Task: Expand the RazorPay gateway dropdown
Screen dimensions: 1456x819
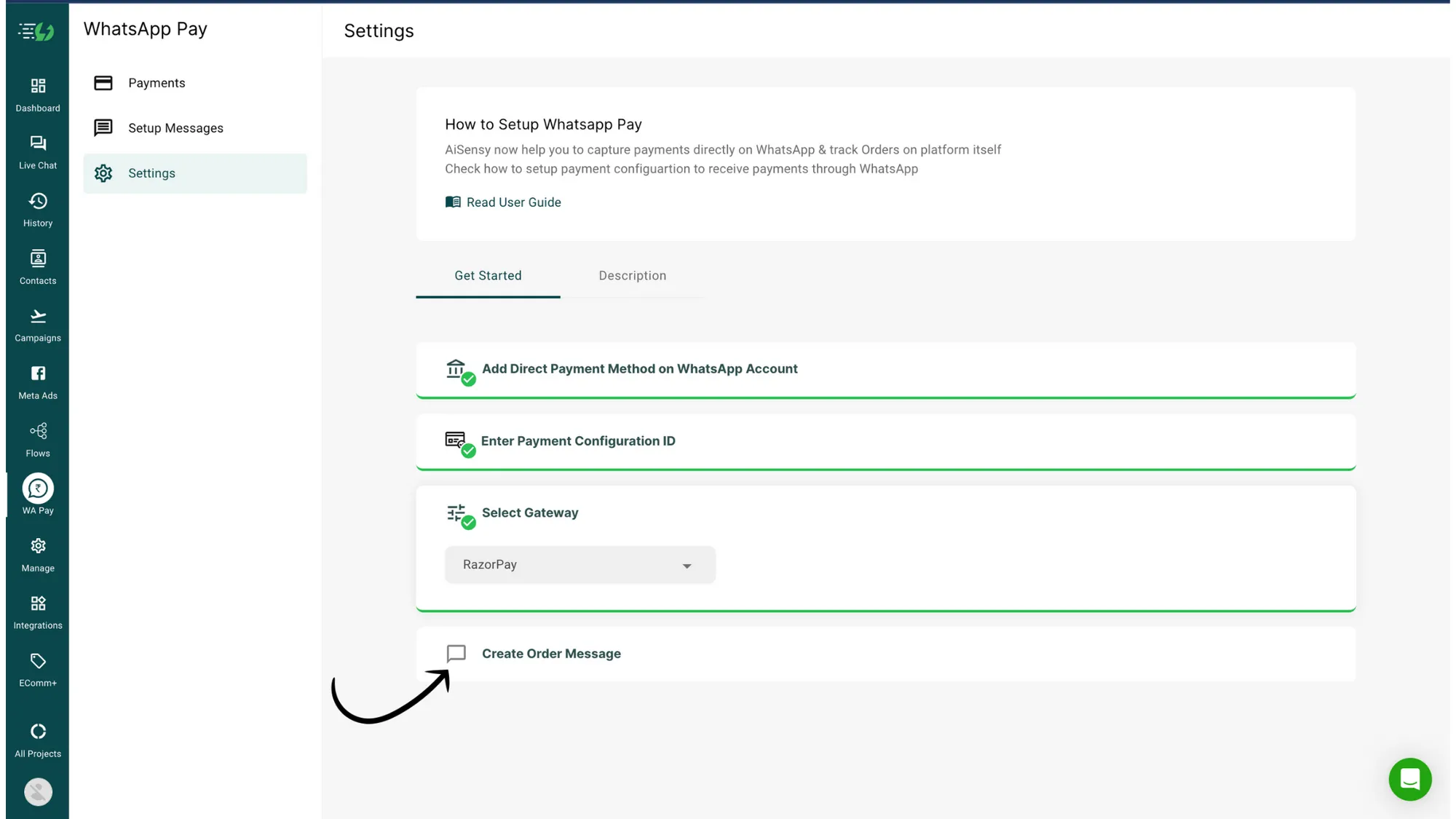Action: pos(579,564)
